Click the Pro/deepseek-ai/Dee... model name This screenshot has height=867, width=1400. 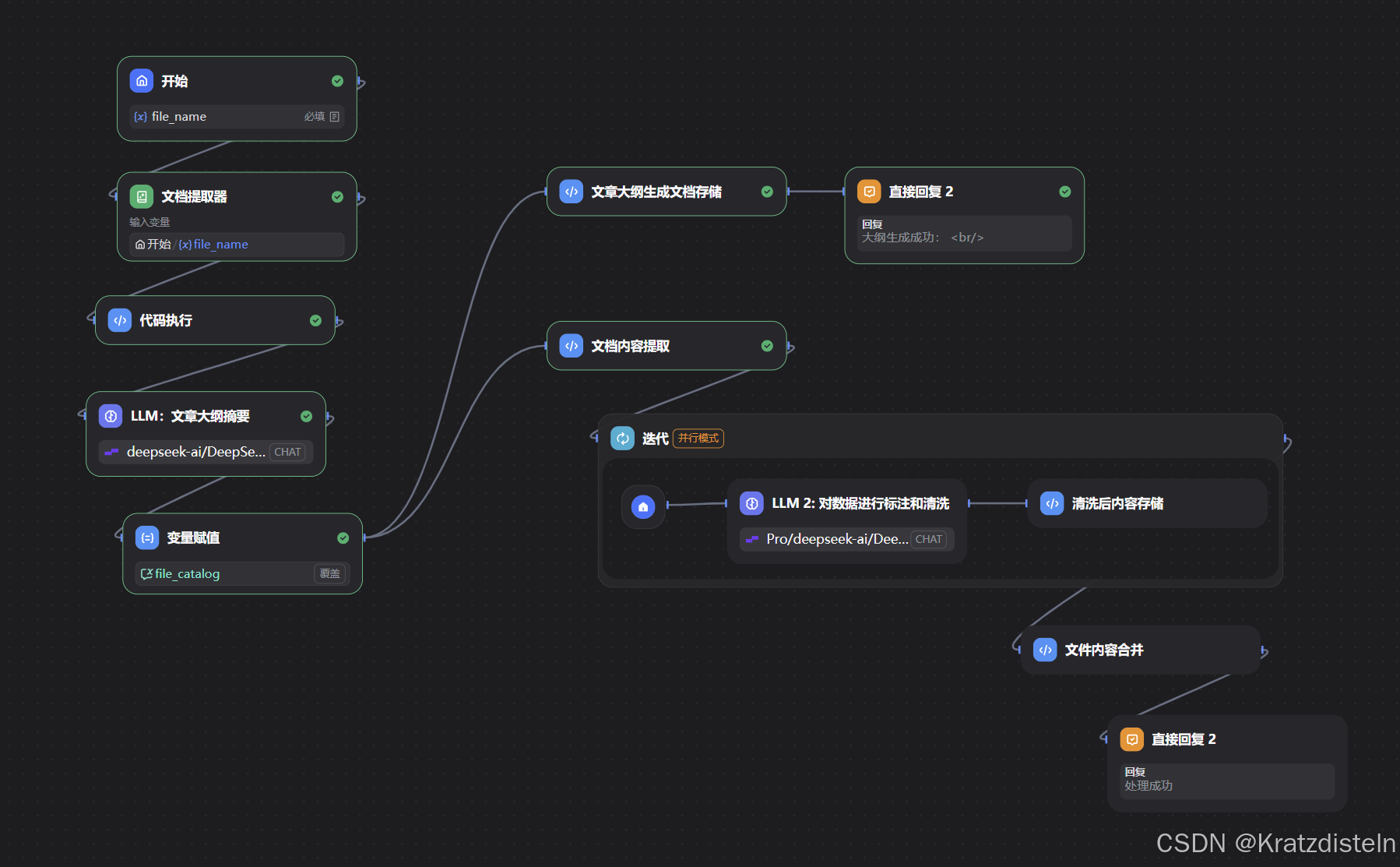coord(837,539)
